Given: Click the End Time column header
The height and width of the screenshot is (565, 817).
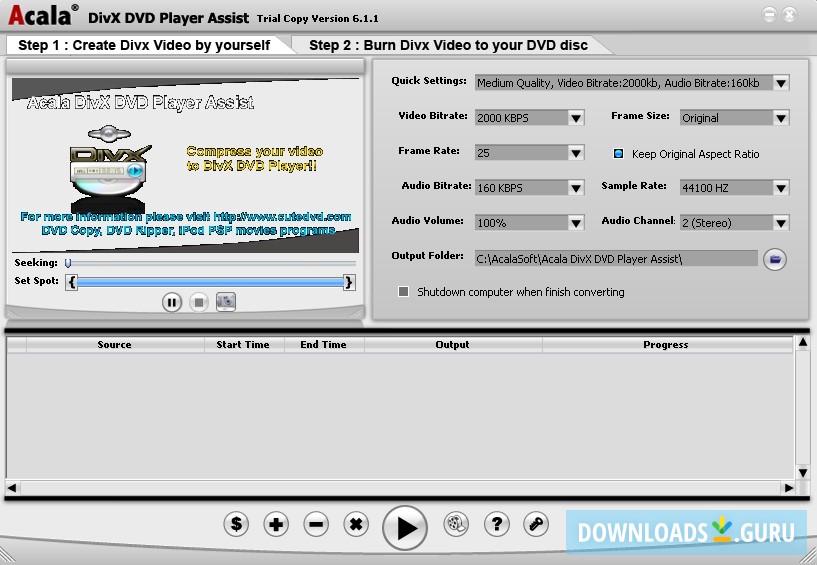Looking at the screenshot, I should pos(324,345).
